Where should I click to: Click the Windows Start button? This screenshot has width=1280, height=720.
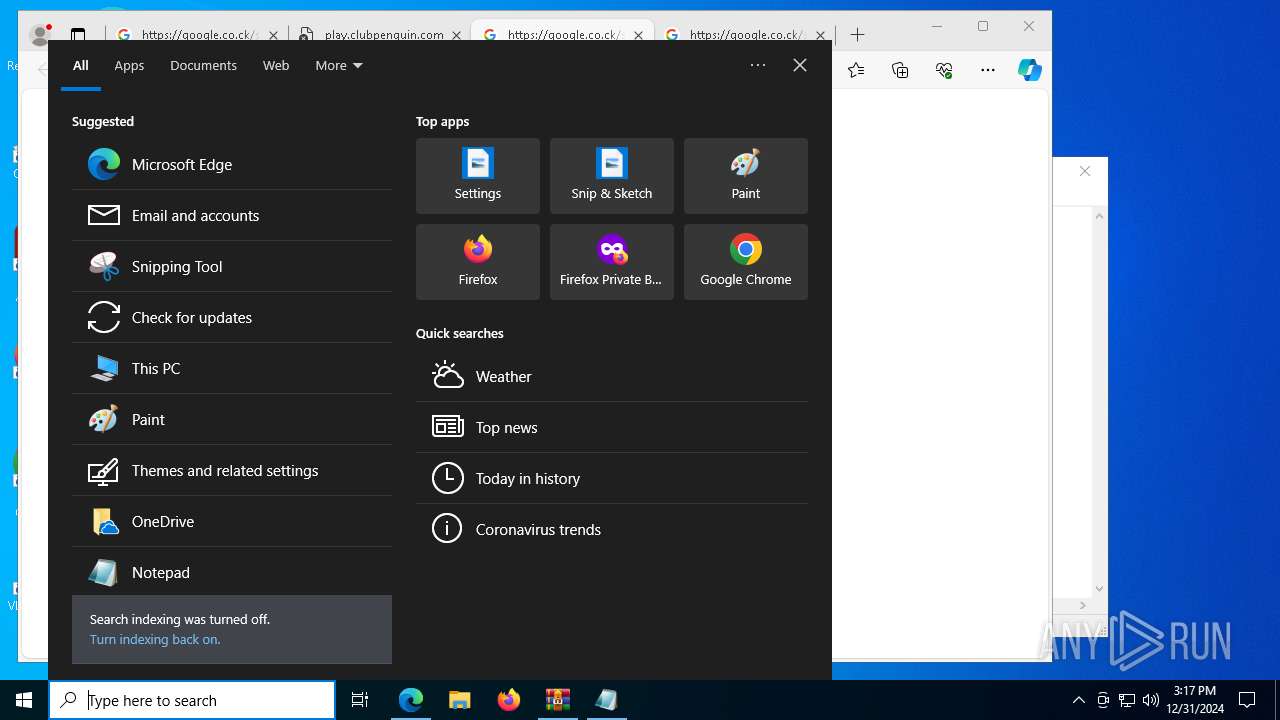pos(24,700)
